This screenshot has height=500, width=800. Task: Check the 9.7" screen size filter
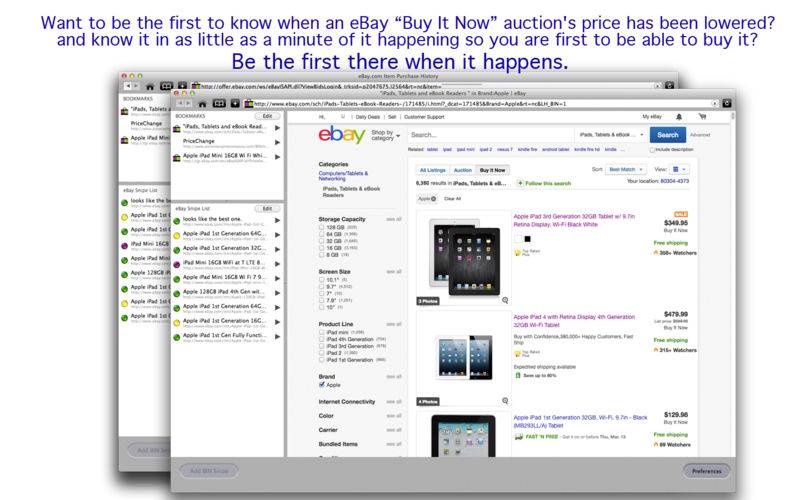click(321, 287)
